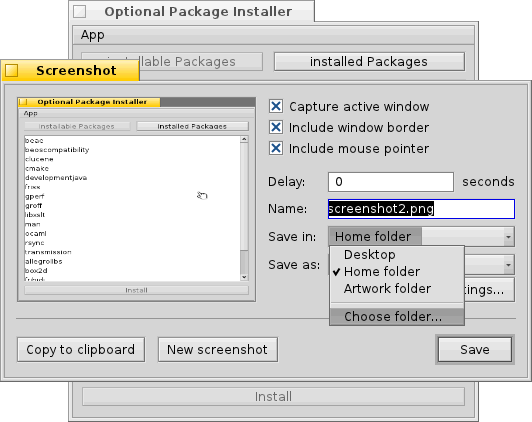
Task: Uncheck Capture active window
Action: point(276,107)
